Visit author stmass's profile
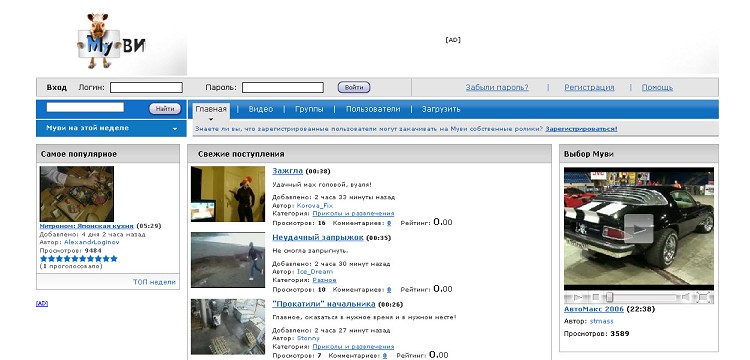This screenshot has height=360, width=750. click(601, 321)
